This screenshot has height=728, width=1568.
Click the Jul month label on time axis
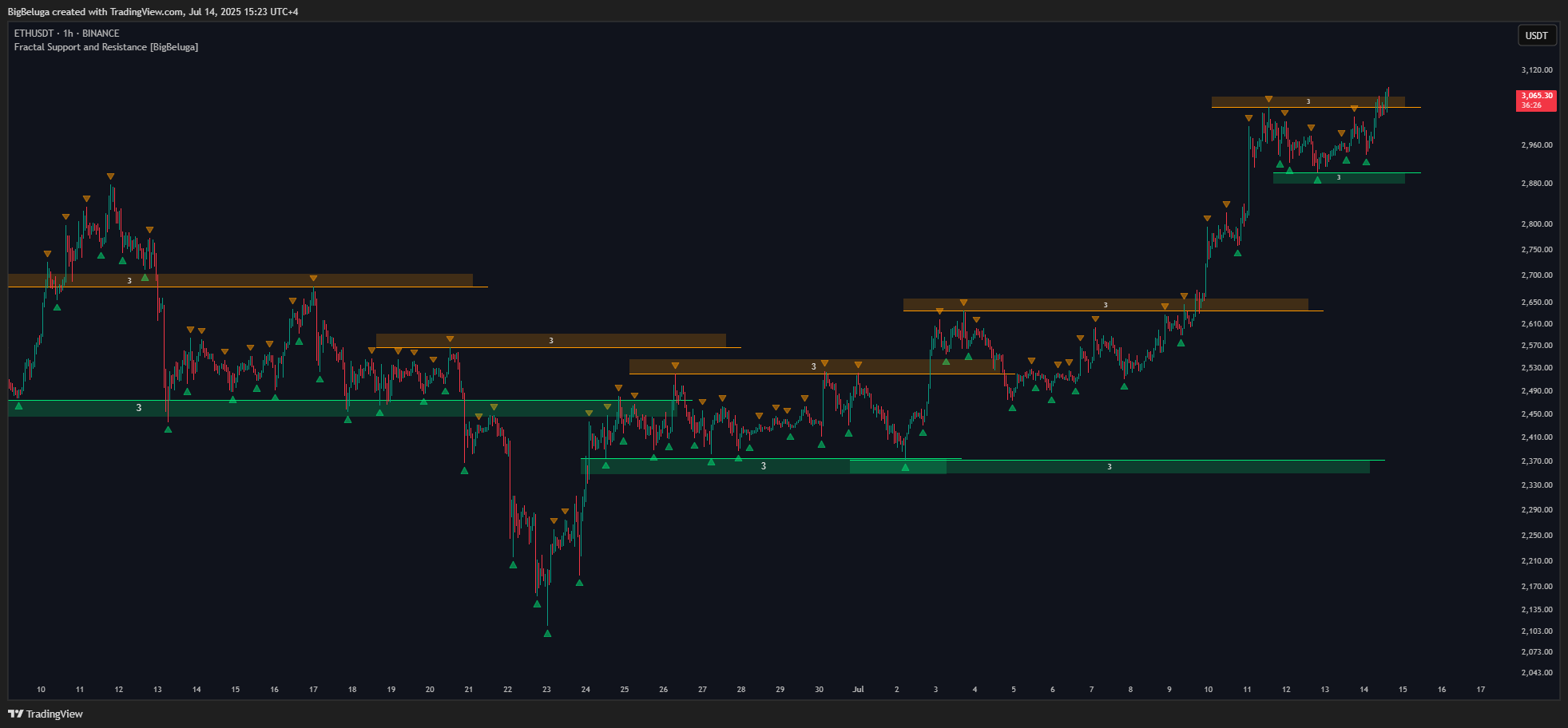859,690
